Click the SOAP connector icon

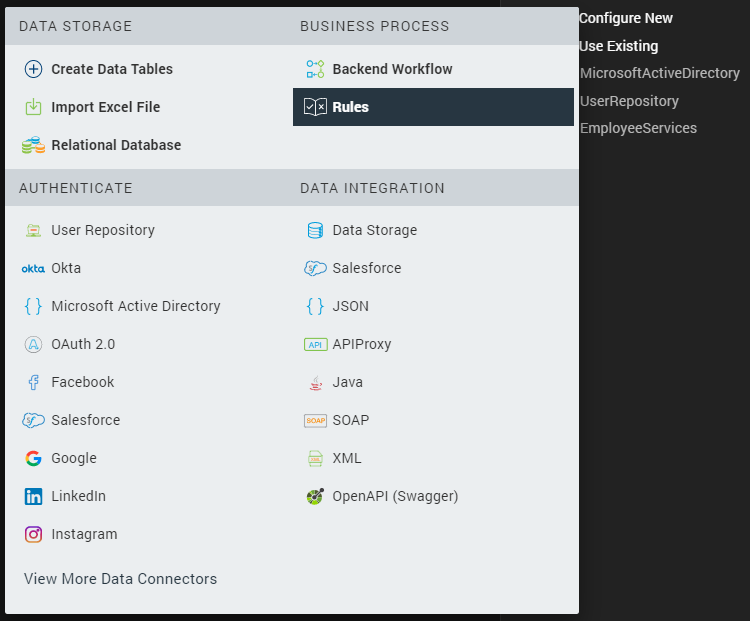click(x=315, y=420)
